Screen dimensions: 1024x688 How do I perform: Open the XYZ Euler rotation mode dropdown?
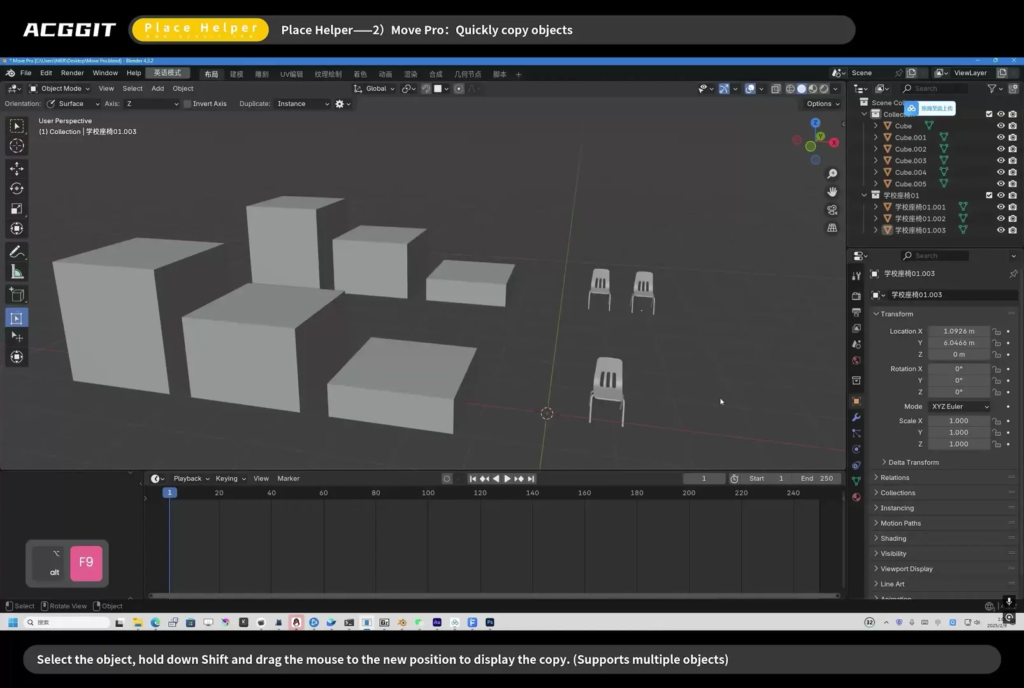point(959,407)
